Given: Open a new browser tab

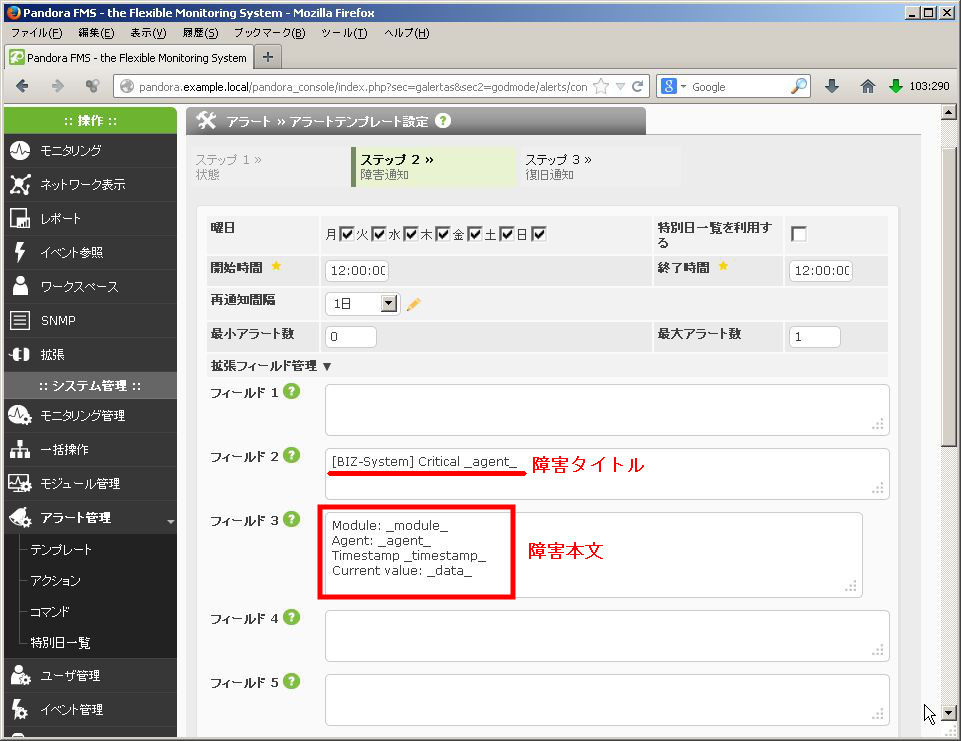Looking at the screenshot, I should click(x=268, y=57).
